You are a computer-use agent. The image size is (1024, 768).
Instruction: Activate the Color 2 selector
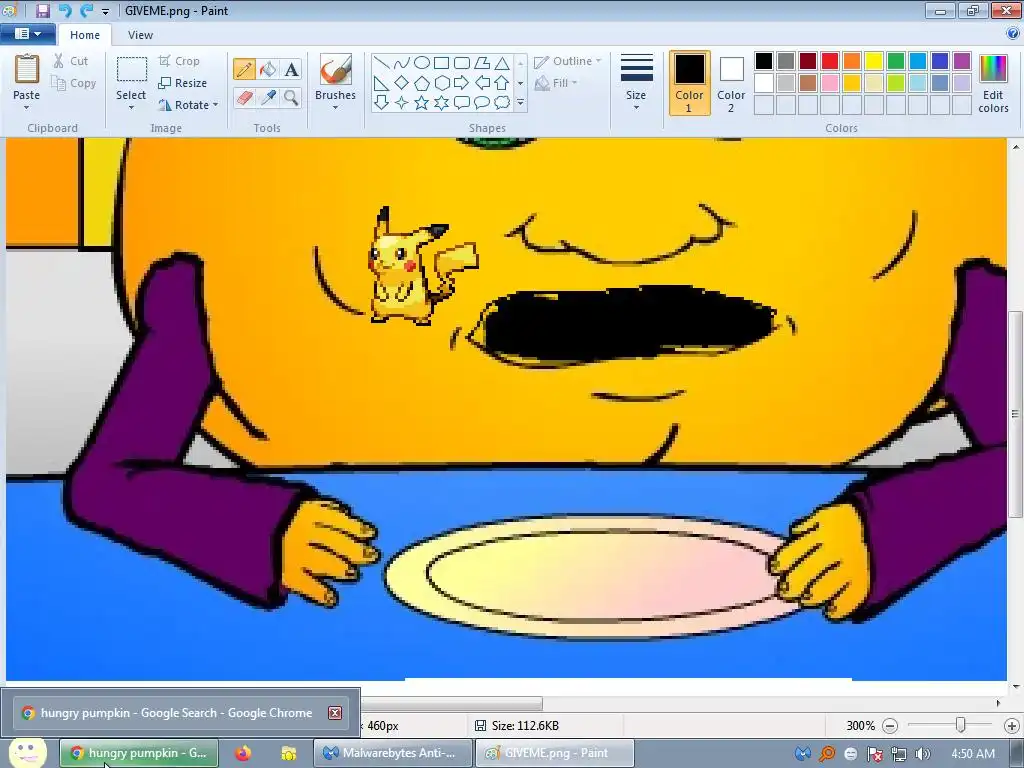pyautogui.click(x=731, y=83)
